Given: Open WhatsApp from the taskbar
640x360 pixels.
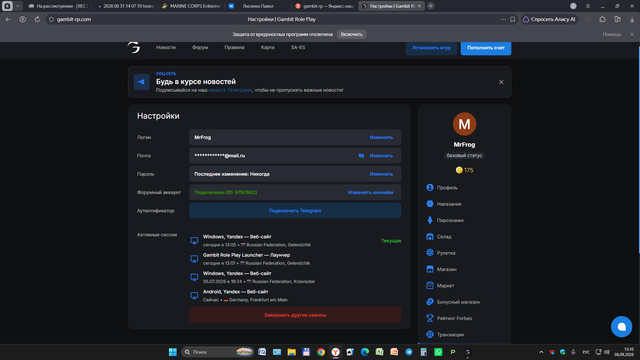Looking at the screenshot, I should (x=438, y=352).
